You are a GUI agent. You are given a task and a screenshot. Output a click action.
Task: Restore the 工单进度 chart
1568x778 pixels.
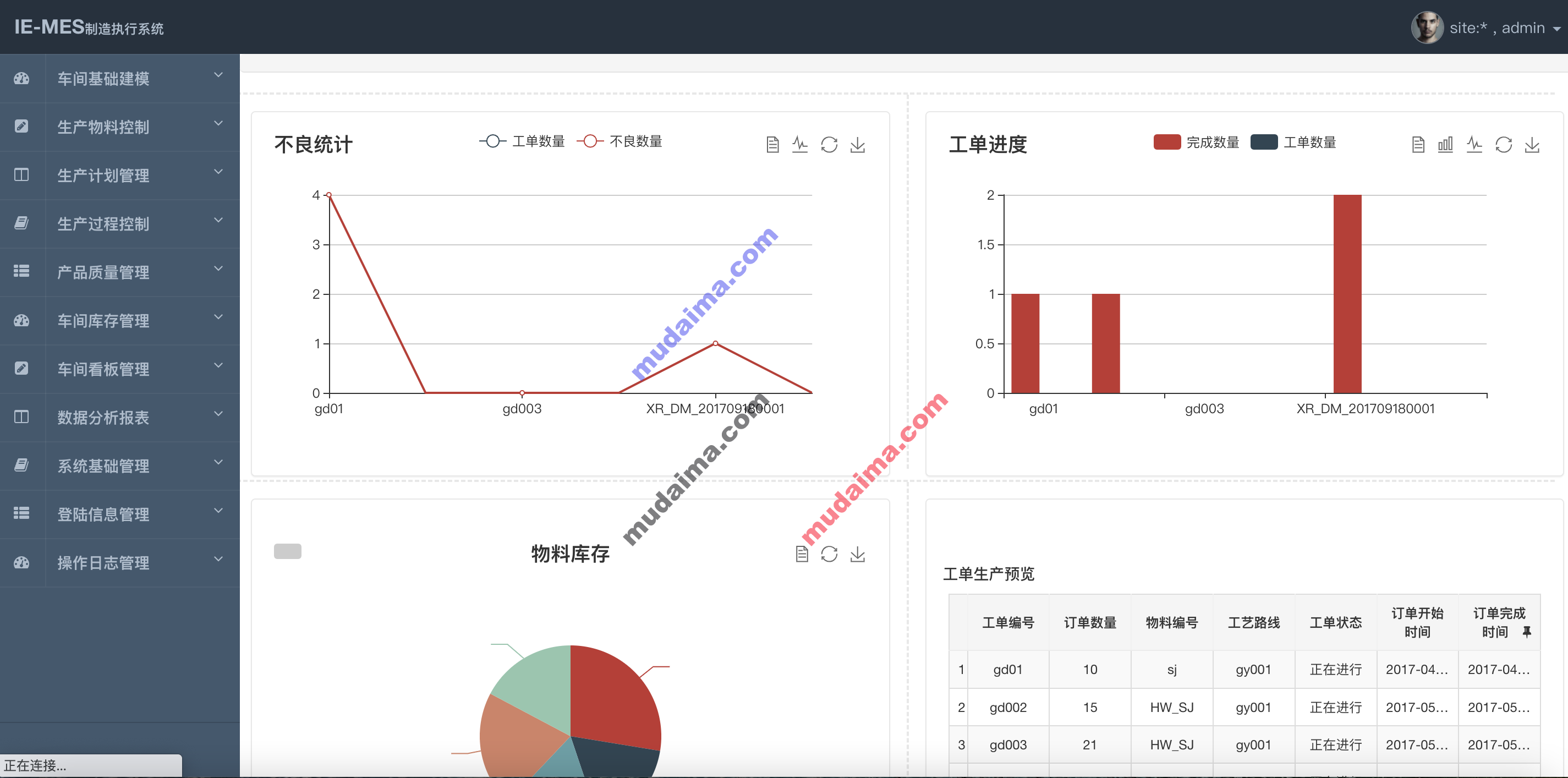coord(1504,144)
